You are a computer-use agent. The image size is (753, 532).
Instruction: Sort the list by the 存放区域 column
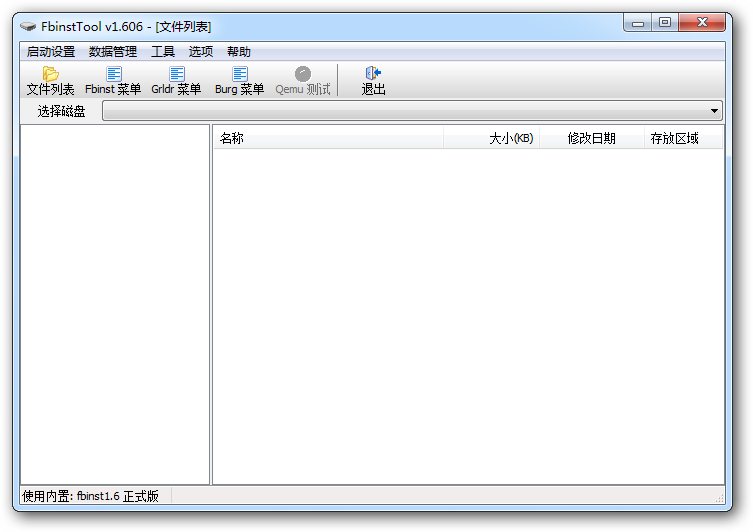(683, 138)
